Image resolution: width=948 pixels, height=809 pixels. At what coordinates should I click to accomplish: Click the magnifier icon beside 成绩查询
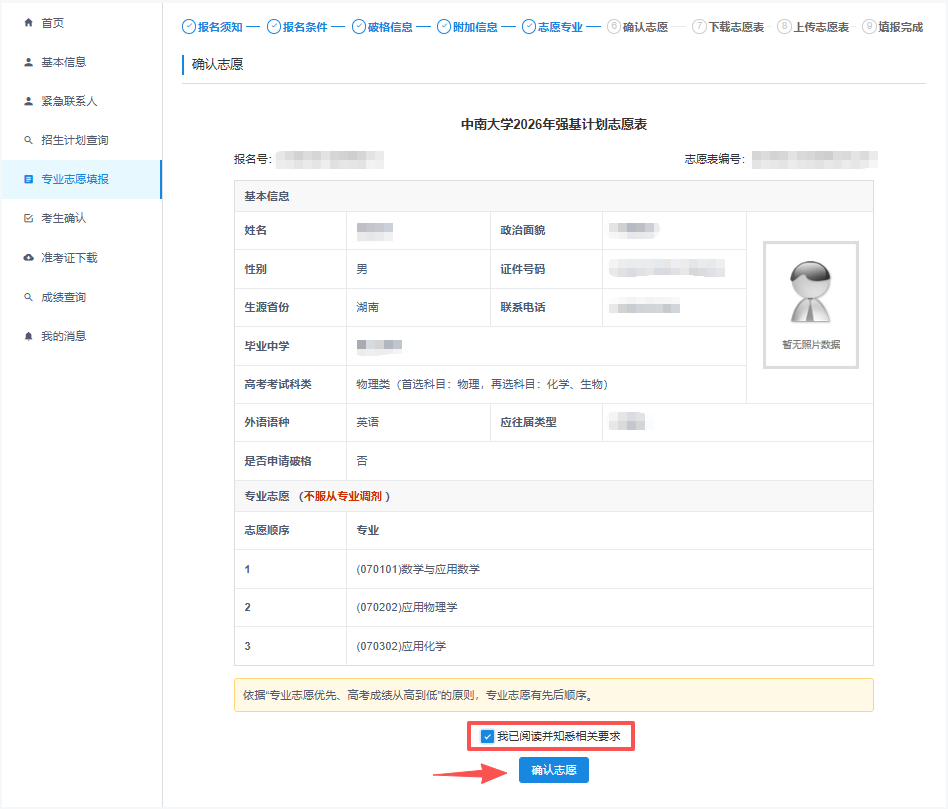28,297
